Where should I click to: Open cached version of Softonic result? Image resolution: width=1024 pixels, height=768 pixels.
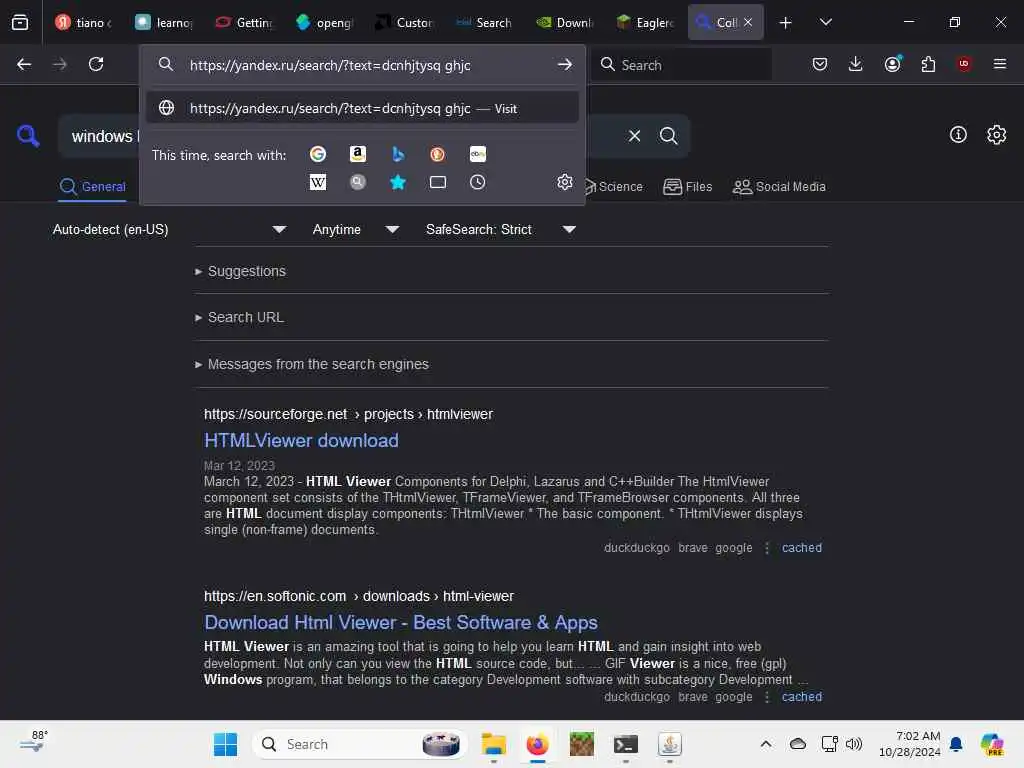coord(802,697)
